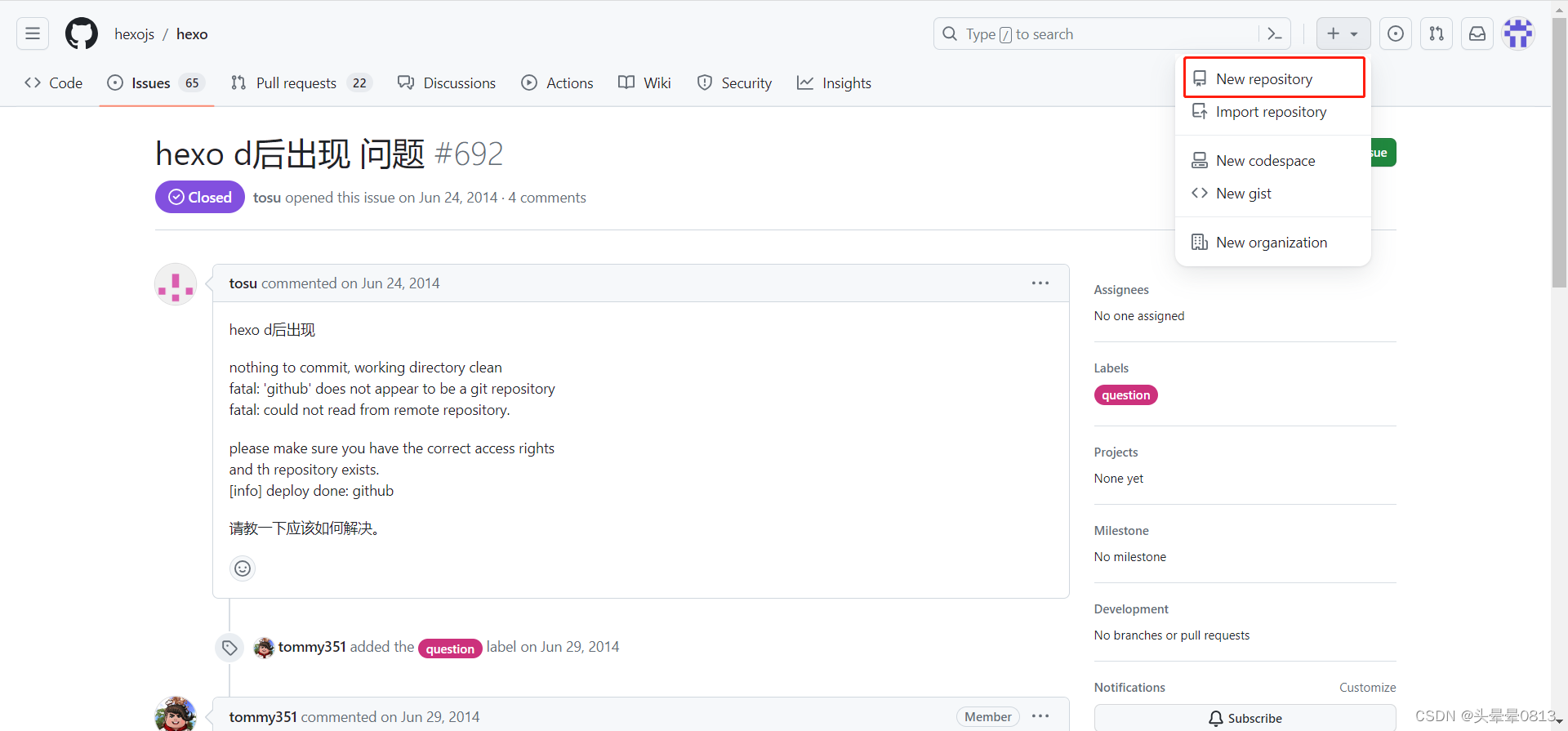Click the Milestone sidebar heading
Screen dimensions: 1568x731
click(x=1121, y=531)
